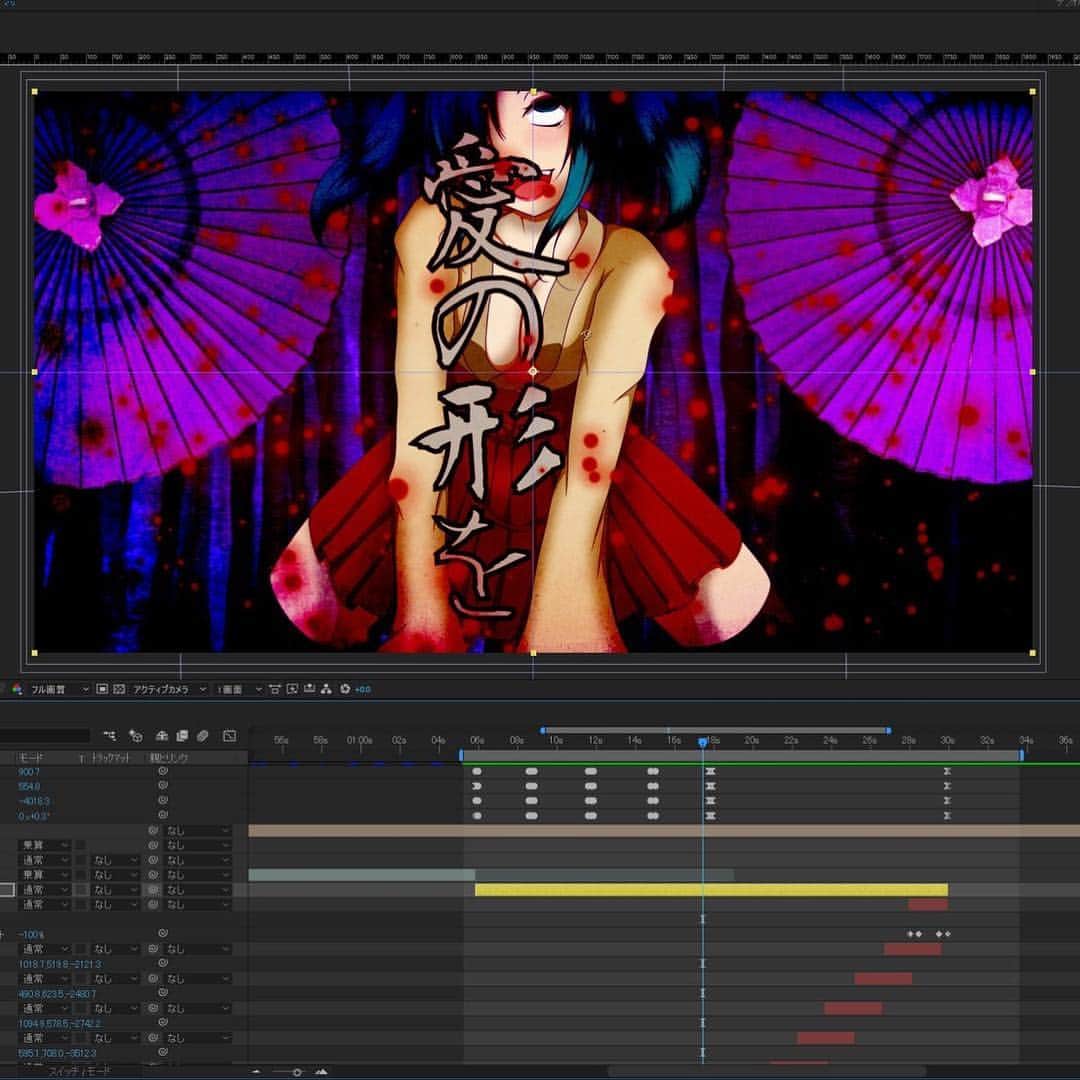Click the pick whip next to -100% value
The width and height of the screenshot is (1080, 1080).
point(163,934)
